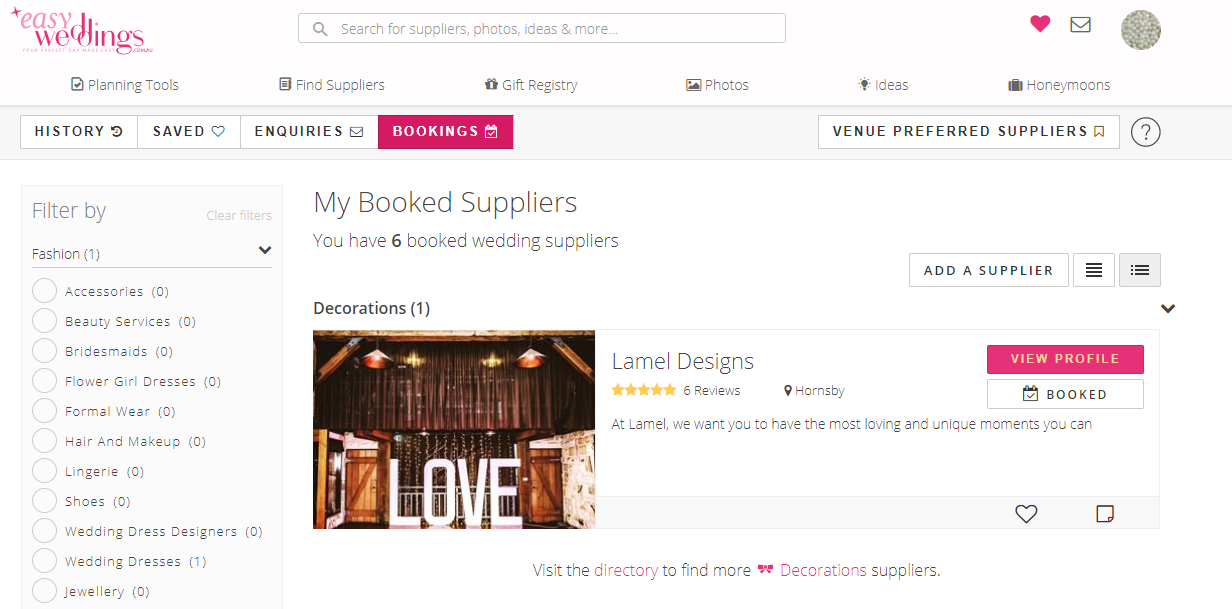Switch to the Enquiries tab
This screenshot has height=609, width=1232.
[x=309, y=131]
